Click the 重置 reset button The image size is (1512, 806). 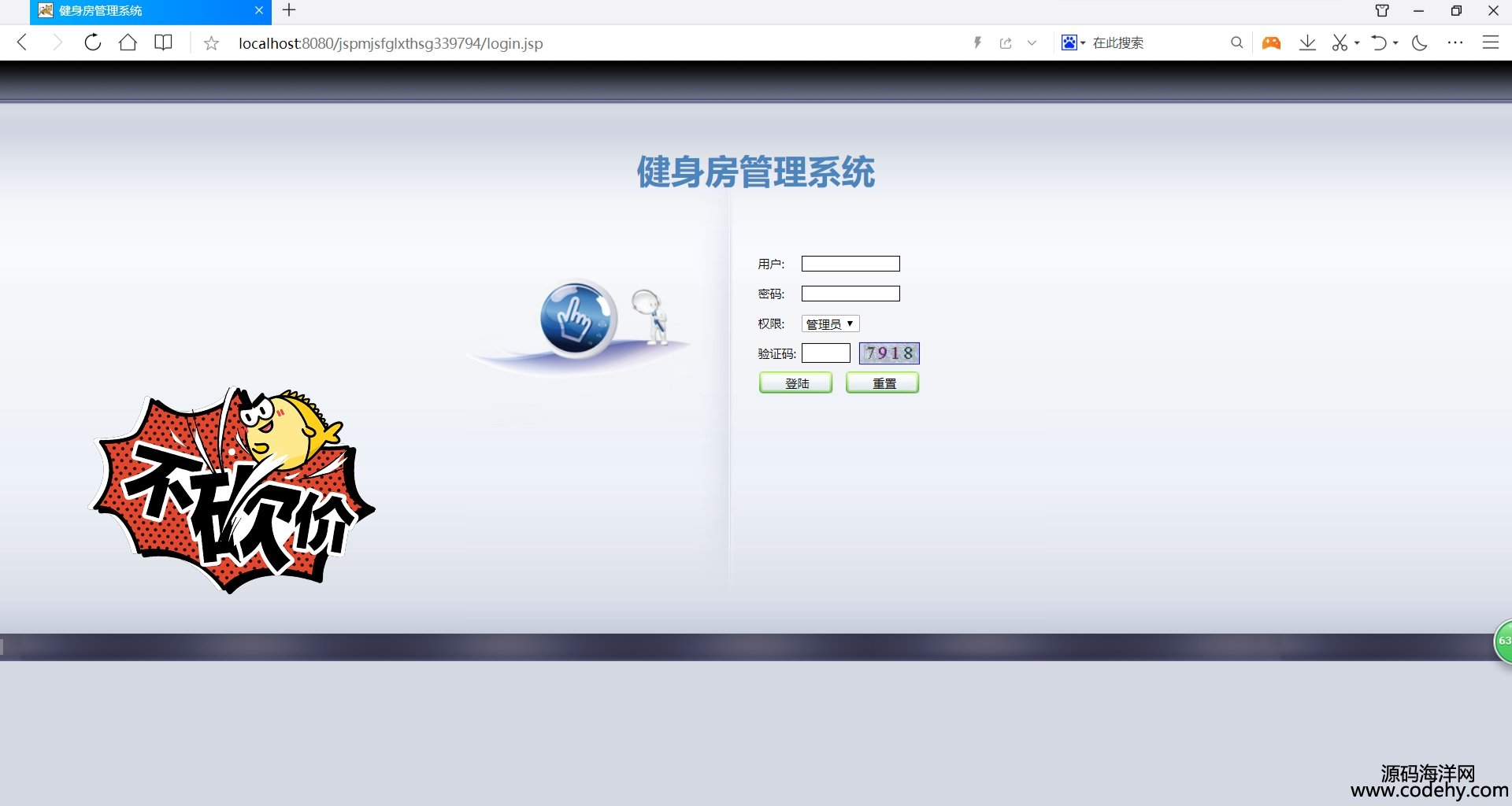tap(883, 383)
